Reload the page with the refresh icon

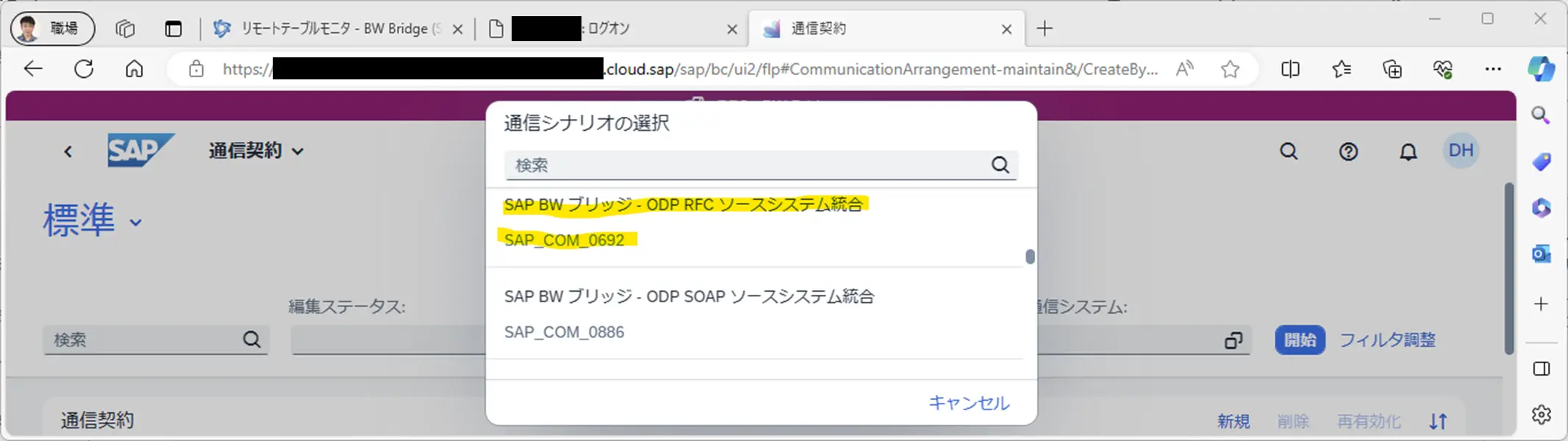click(84, 69)
